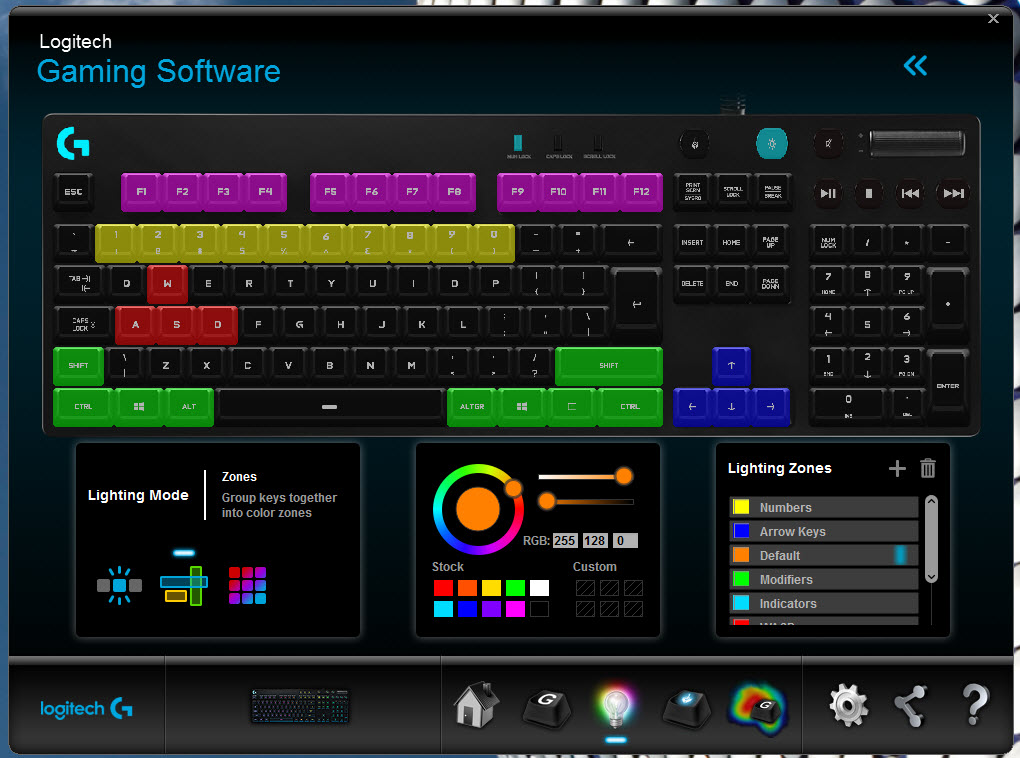Image resolution: width=1020 pixels, height=758 pixels.
Task: Click the share icon in bottom bar
Action: (909, 706)
